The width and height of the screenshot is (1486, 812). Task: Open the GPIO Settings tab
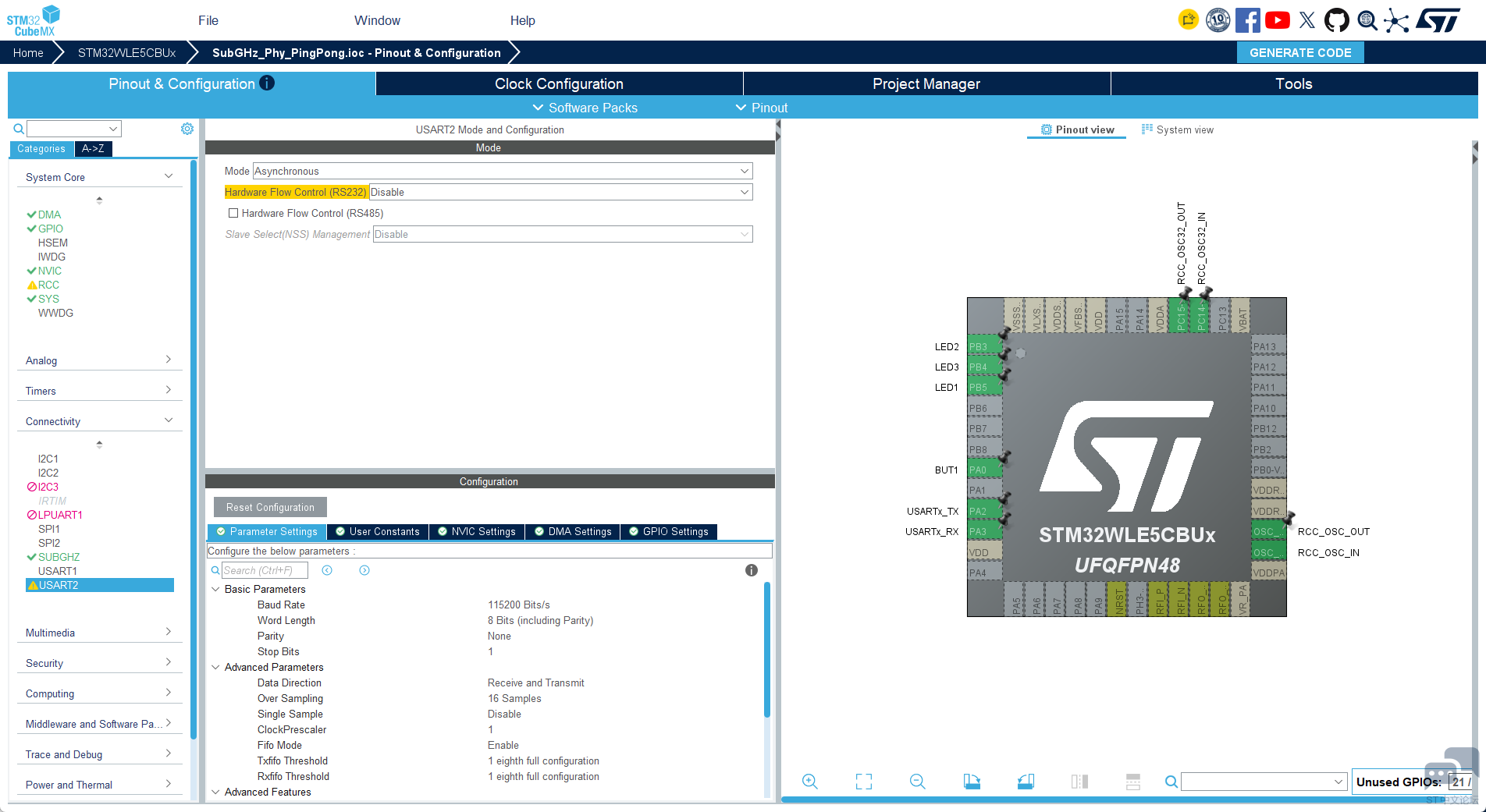coord(669,532)
